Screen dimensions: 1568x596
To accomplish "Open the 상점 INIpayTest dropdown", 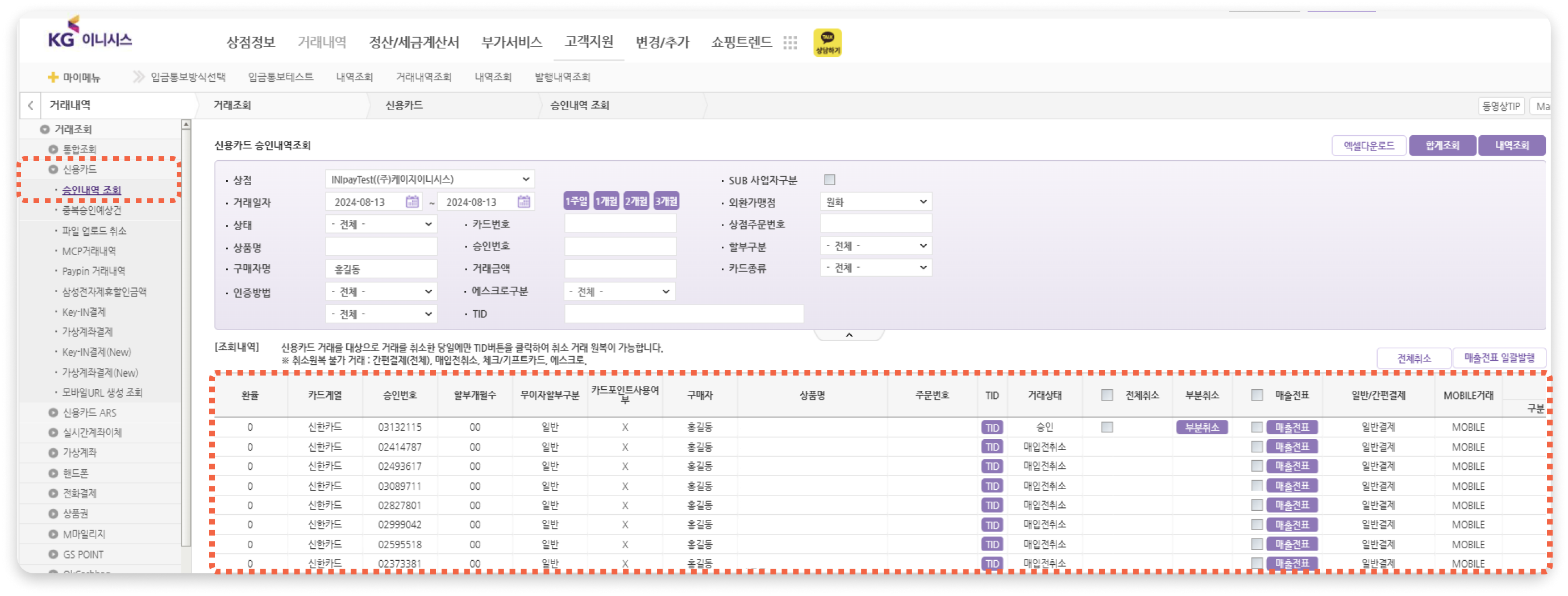I will point(430,179).
